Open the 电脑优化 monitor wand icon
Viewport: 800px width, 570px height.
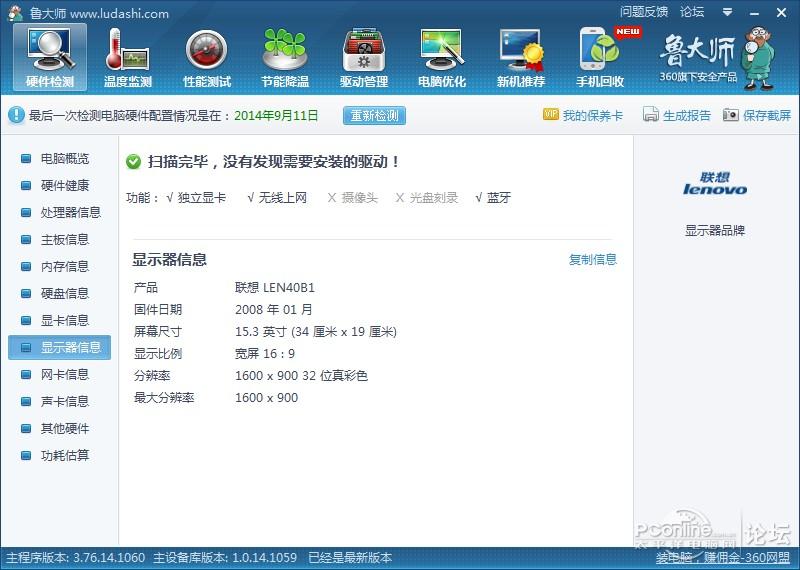(442, 57)
